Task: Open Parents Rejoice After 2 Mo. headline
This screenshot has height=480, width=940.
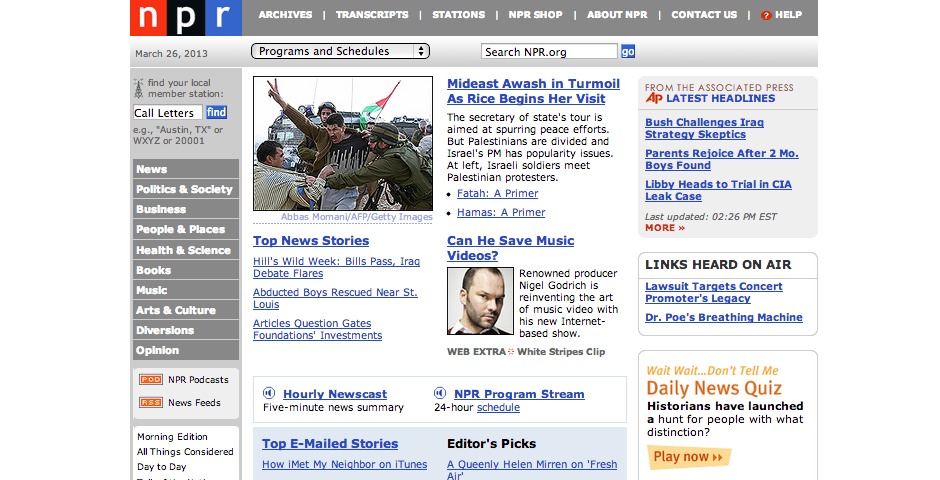Action: pos(722,159)
